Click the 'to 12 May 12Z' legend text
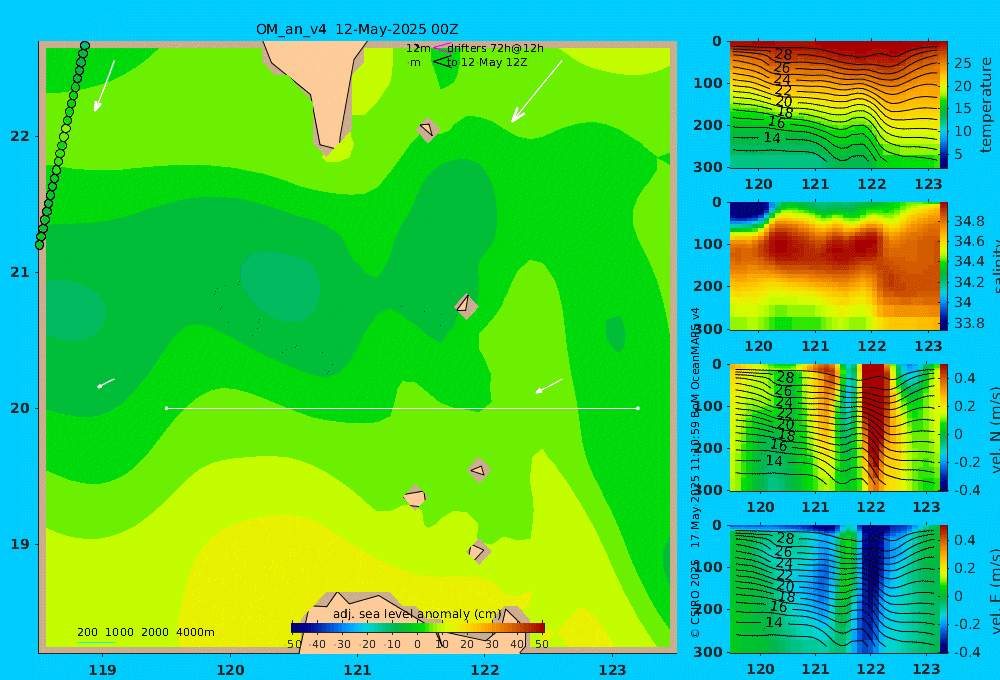This screenshot has width=1000, height=680. (487, 63)
